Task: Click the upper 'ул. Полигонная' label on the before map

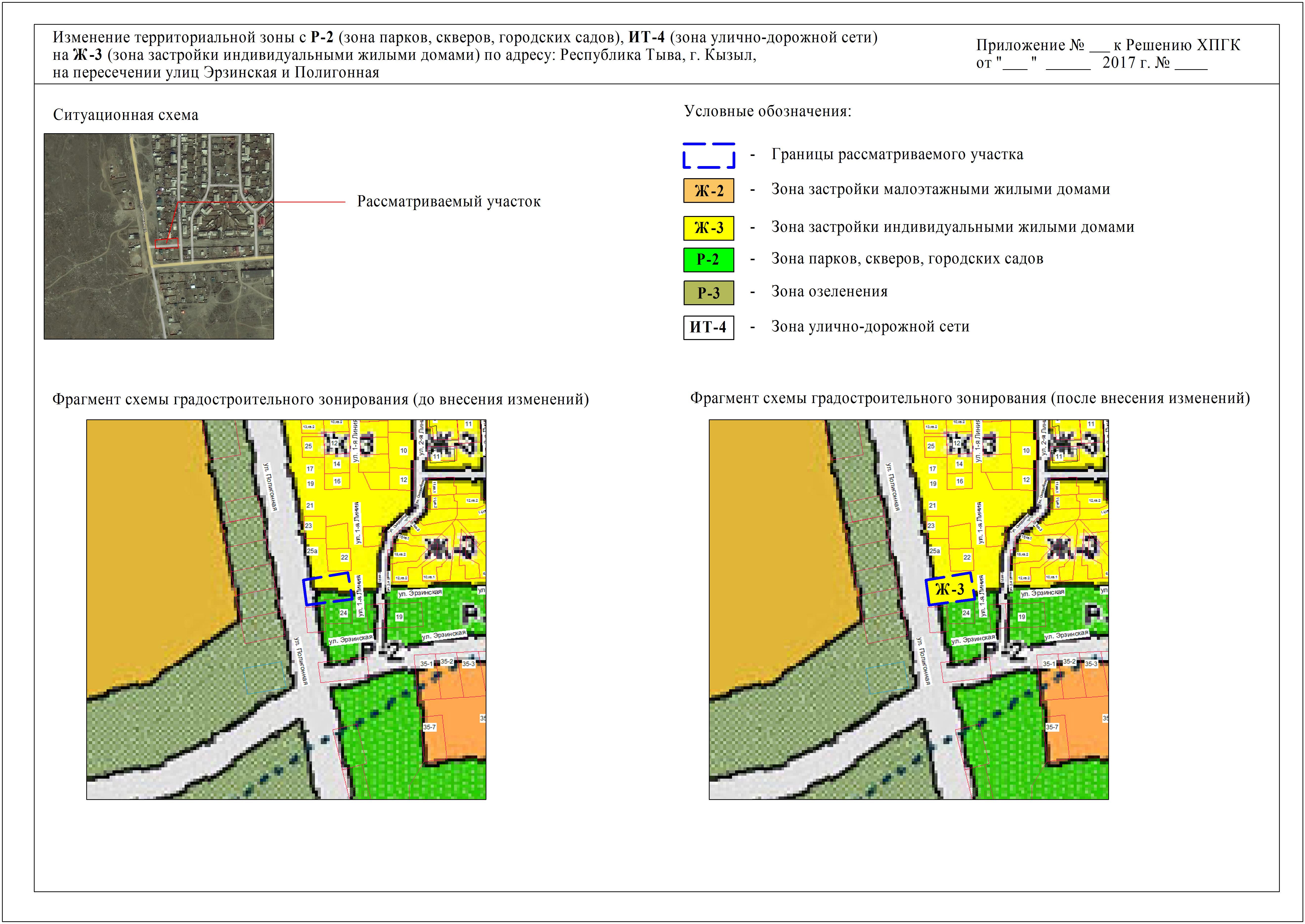Action: 271,487
